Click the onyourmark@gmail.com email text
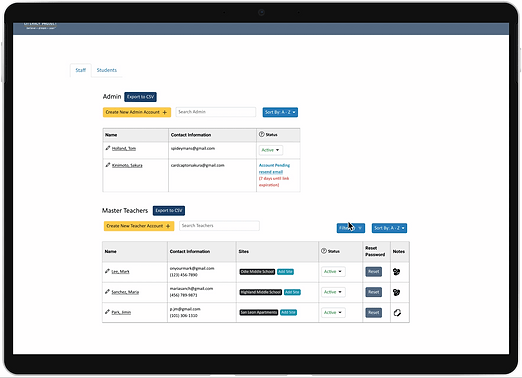Screen dimensions: 522x378 click(192, 268)
